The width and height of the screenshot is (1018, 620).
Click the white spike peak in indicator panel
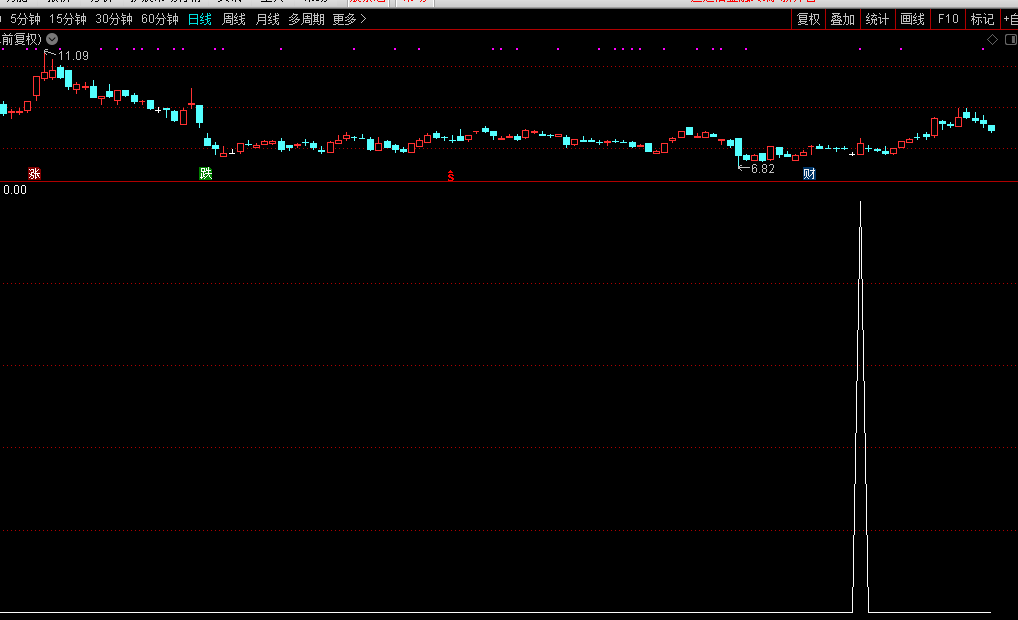[860, 203]
